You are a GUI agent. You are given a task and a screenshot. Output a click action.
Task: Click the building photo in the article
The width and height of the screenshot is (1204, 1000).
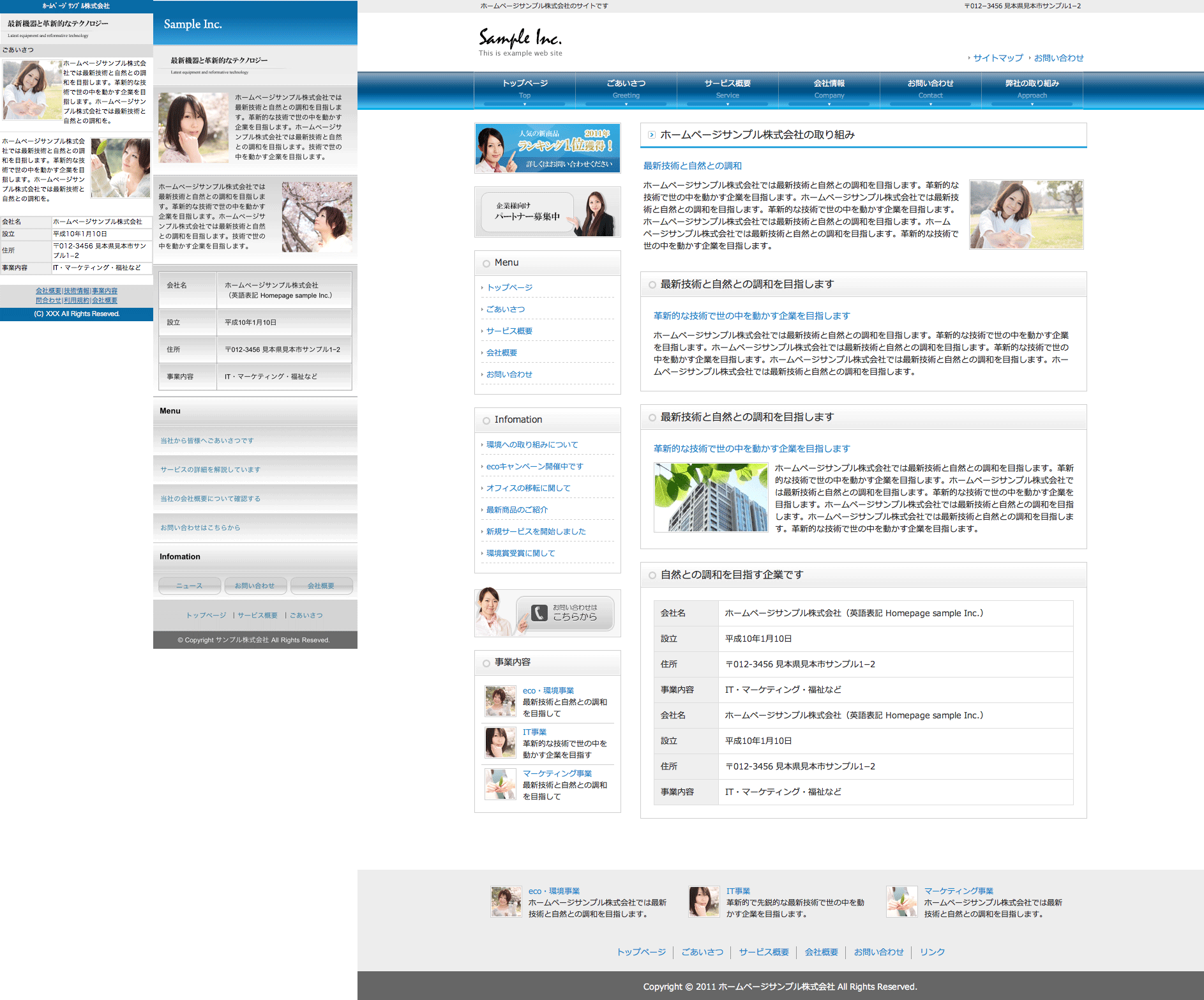[711, 497]
